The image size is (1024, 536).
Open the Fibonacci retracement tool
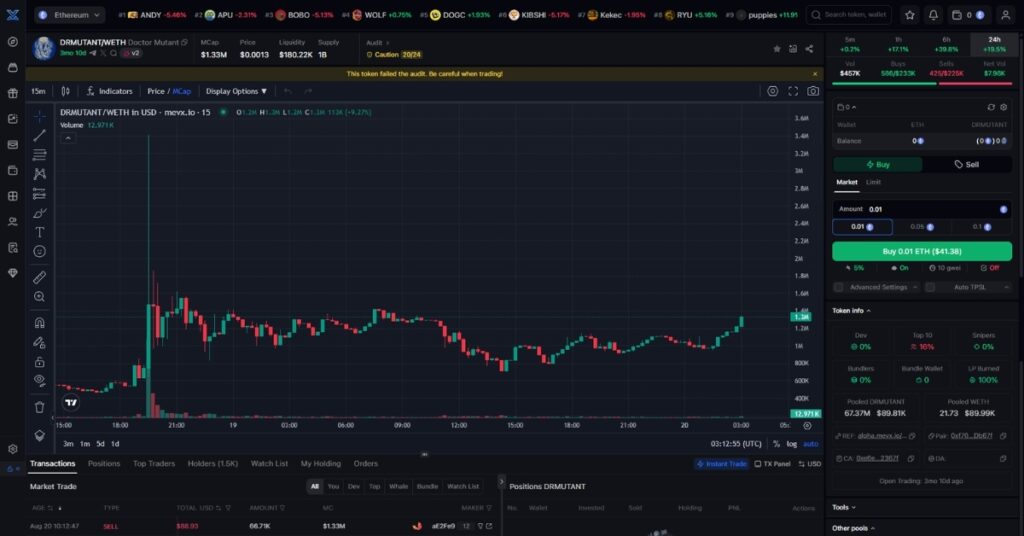pos(39,155)
